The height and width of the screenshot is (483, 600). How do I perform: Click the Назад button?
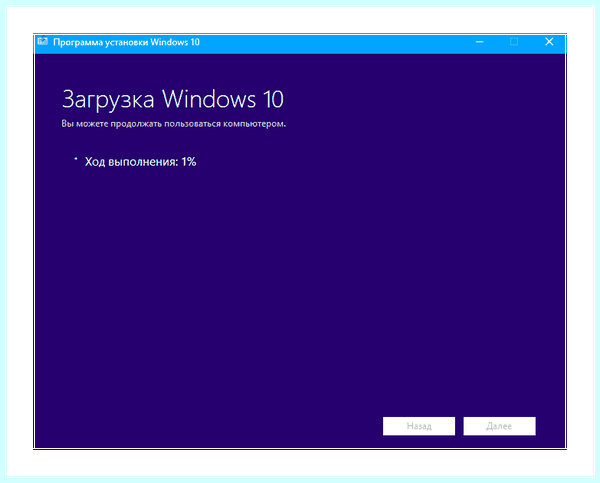(419, 426)
